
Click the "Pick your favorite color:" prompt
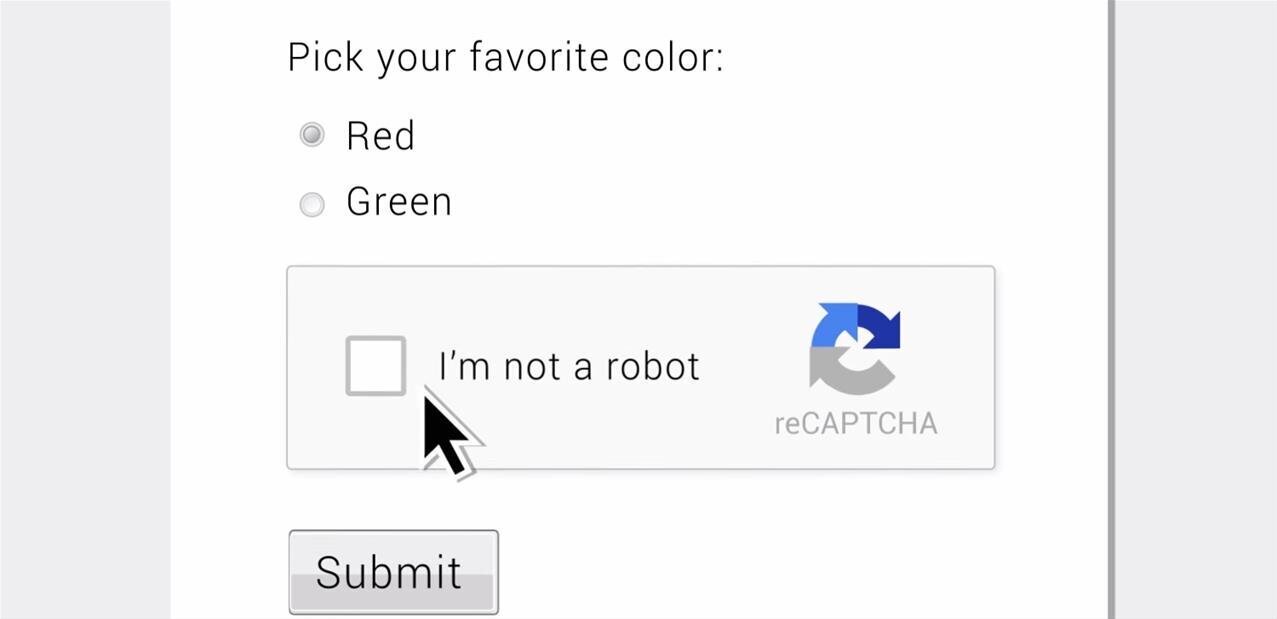click(x=505, y=57)
